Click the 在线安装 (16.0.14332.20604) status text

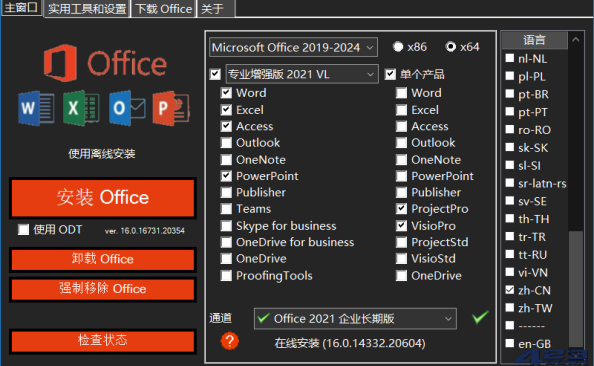[350, 343]
